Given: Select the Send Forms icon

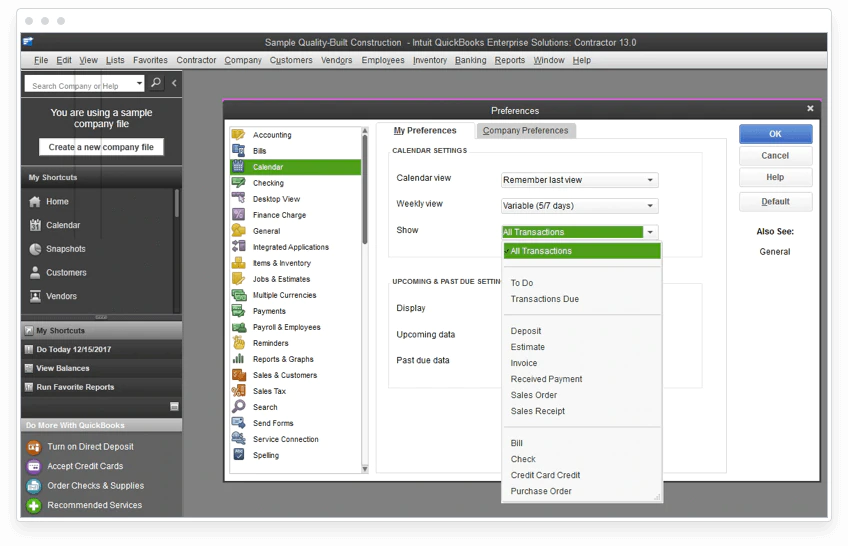Looking at the screenshot, I should click(x=238, y=423).
